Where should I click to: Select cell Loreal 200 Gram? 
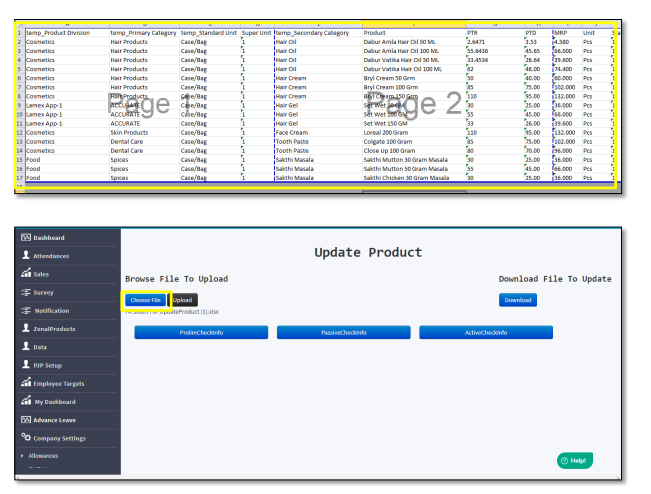point(414,133)
